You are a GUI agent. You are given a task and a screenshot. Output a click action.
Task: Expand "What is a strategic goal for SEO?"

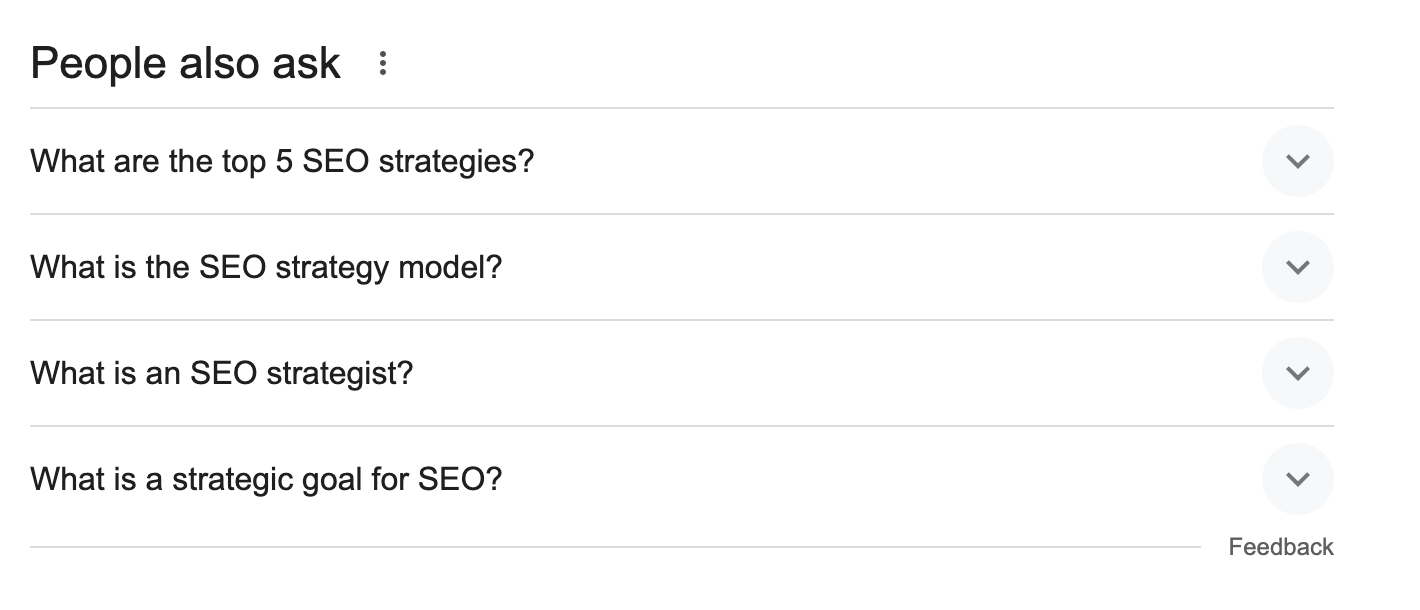coord(266,479)
